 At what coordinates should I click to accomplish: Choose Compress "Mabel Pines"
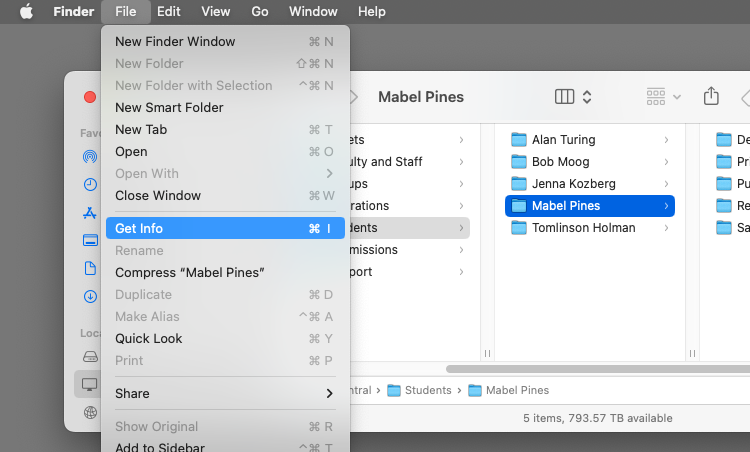[225, 273]
